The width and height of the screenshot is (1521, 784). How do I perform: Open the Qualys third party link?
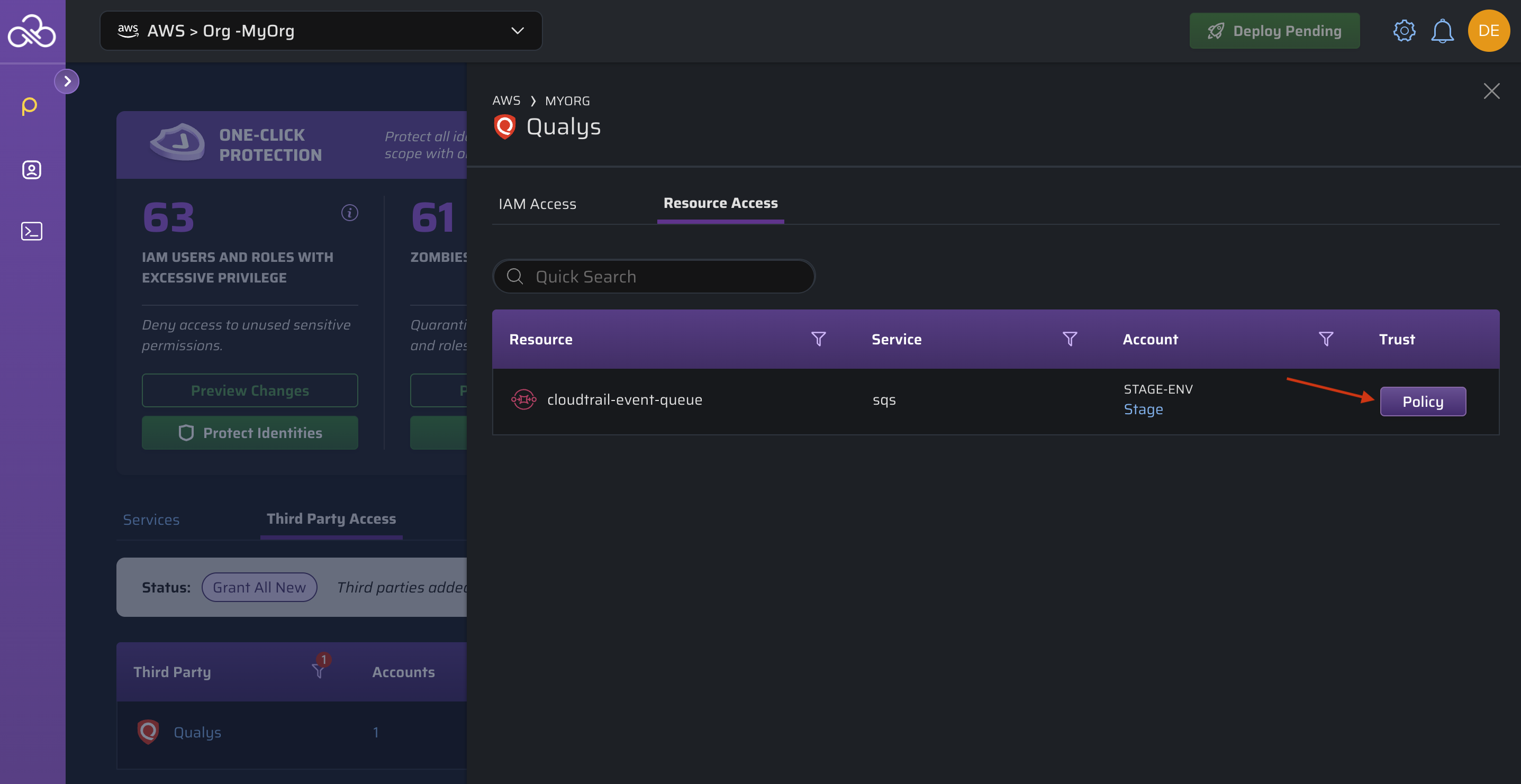point(197,732)
